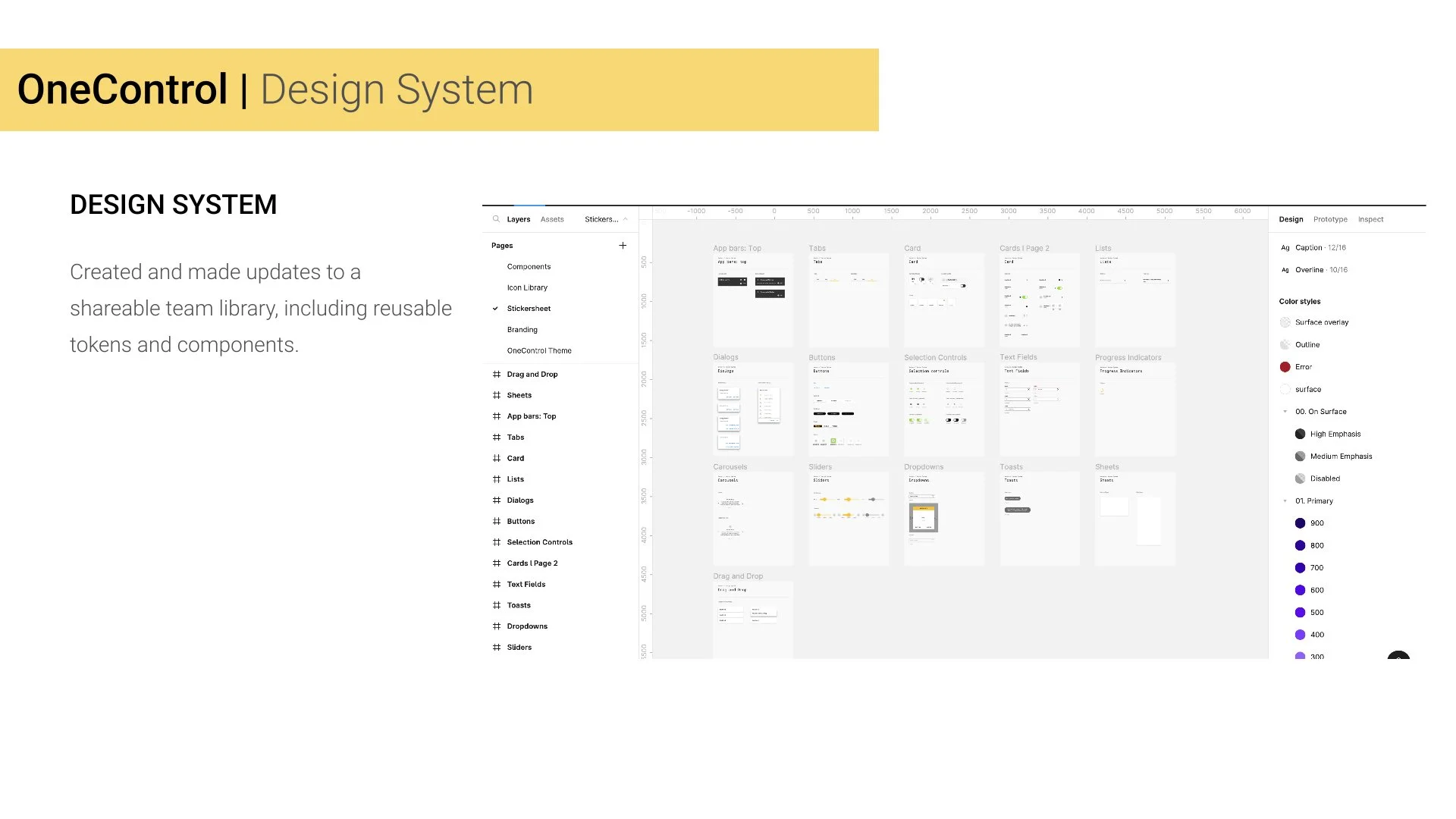Click the round dark help button
1456x819 pixels.
(x=1398, y=656)
